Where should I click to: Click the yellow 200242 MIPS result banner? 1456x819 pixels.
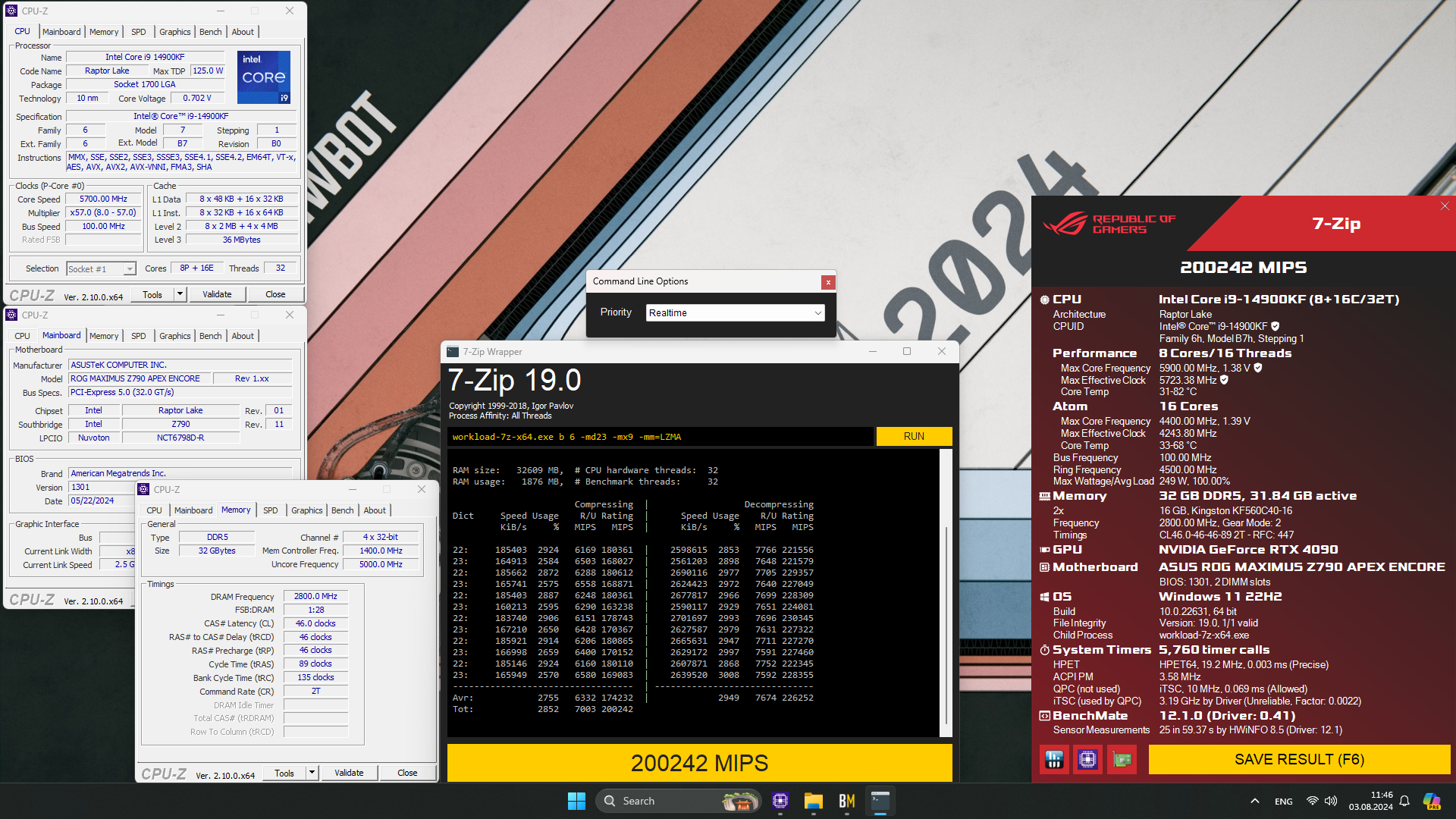pyautogui.click(x=699, y=762)
